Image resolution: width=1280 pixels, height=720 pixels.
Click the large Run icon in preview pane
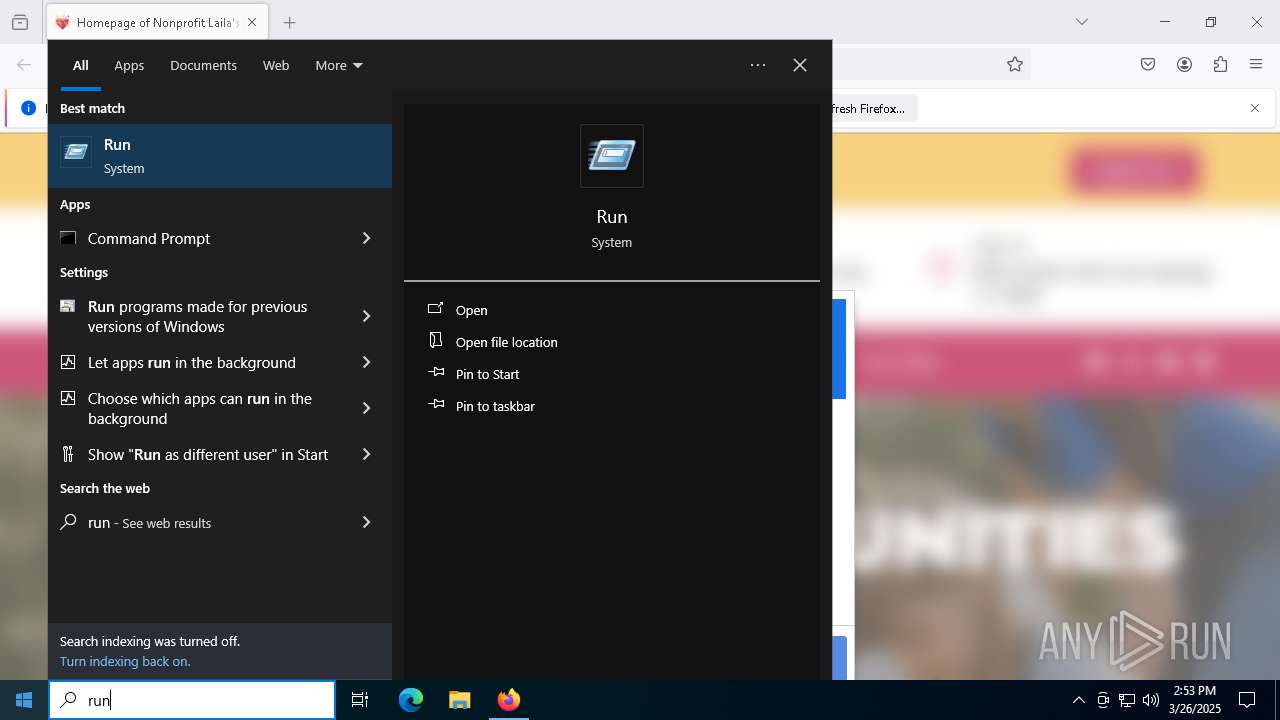tap(612, 156)
